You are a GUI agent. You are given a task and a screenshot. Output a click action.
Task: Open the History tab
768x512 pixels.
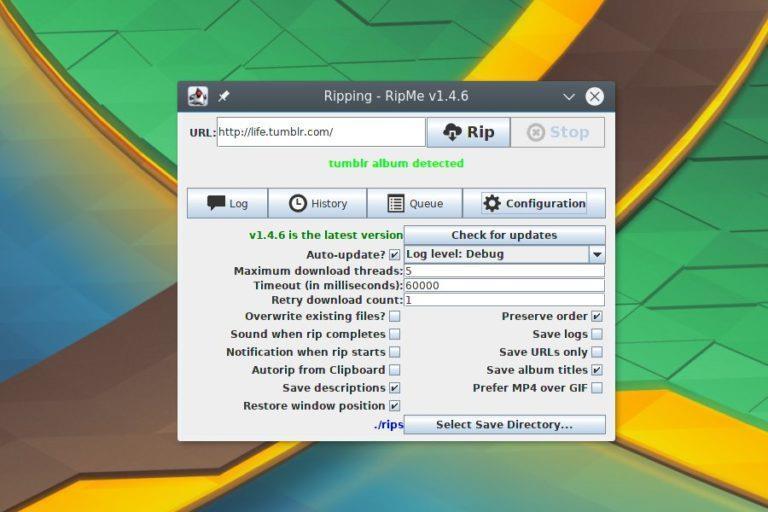point(317,203)
